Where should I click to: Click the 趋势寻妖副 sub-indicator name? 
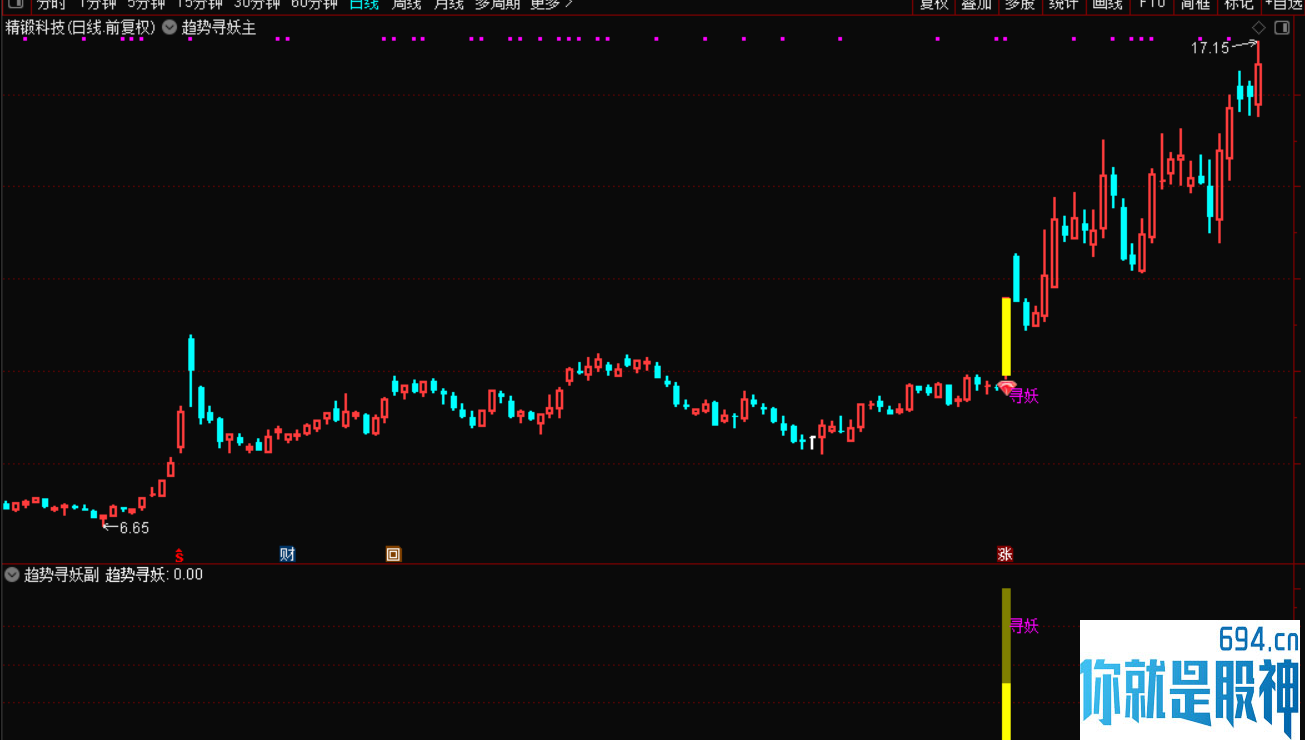click(x=62, y=574)
